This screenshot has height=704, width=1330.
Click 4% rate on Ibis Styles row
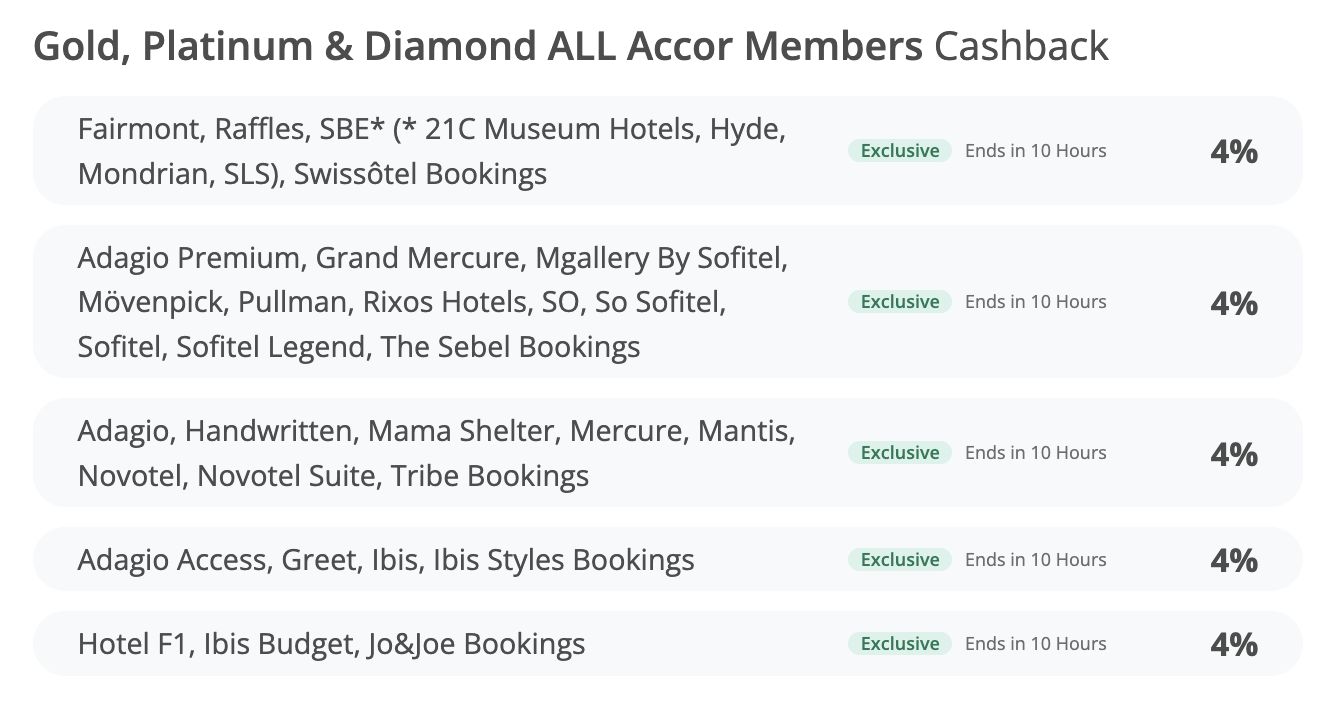[1233, 560]
